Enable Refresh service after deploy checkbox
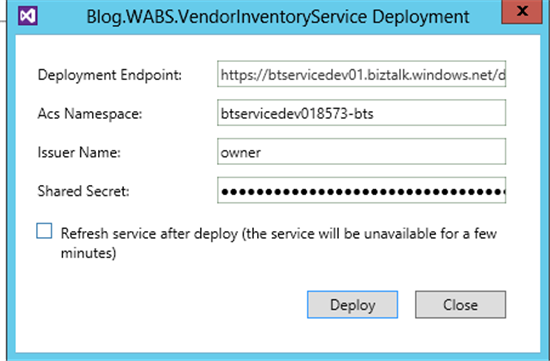550x361 pixels. tap(44, 231)
